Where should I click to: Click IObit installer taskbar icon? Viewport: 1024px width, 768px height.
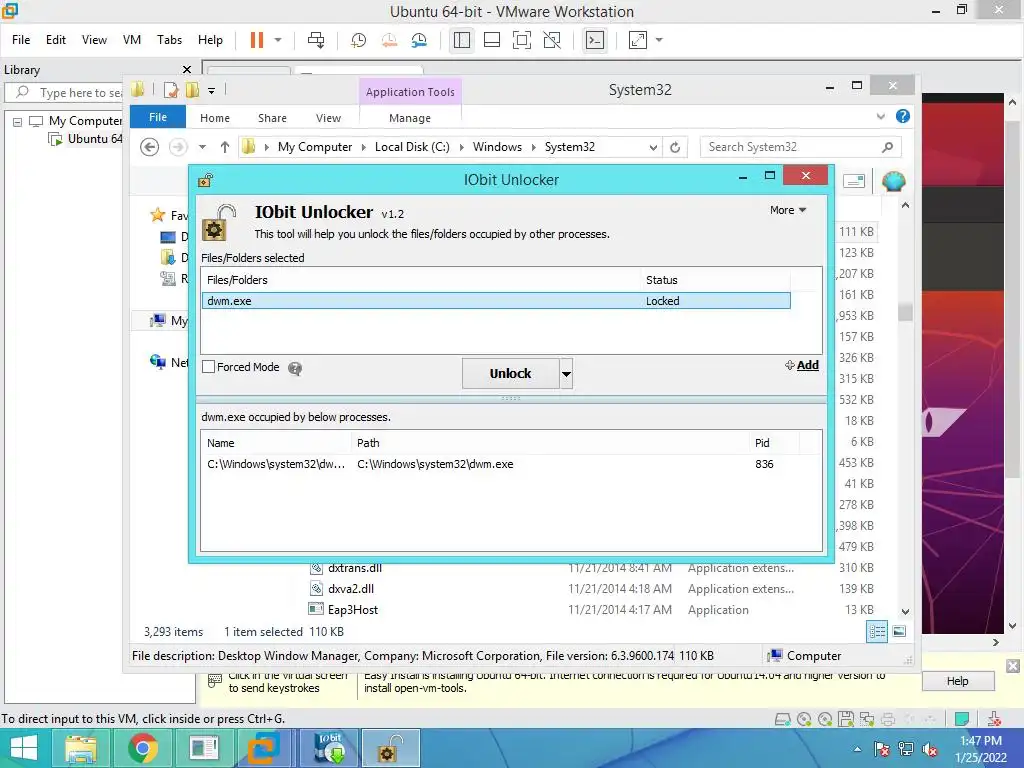click(x=329, y=748)
